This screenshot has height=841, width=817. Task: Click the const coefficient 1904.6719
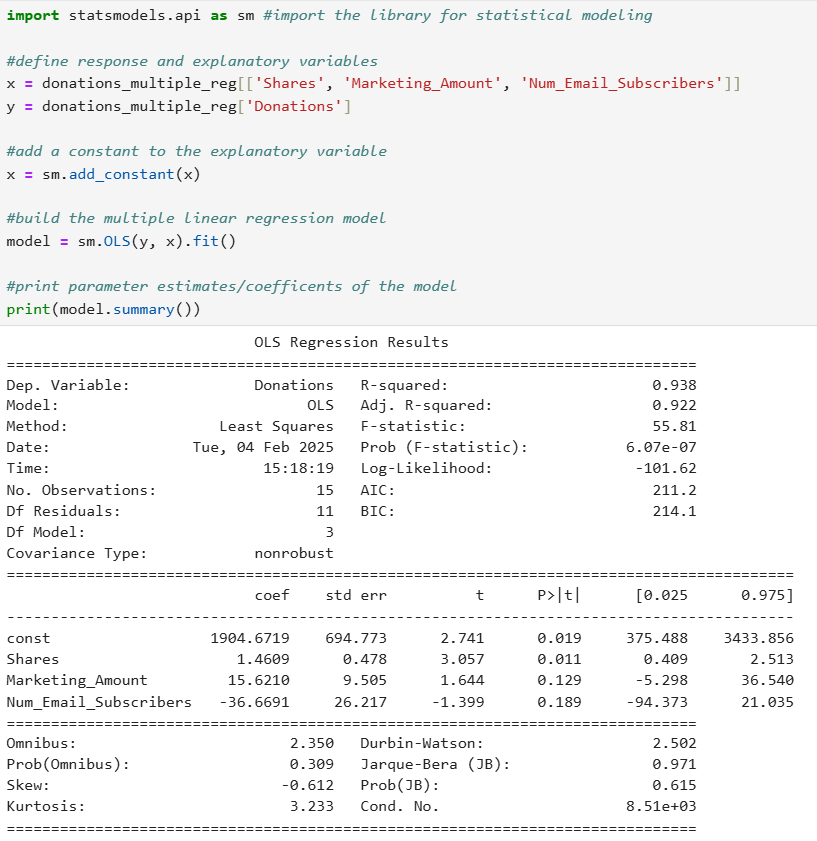[x=250, y=638]
